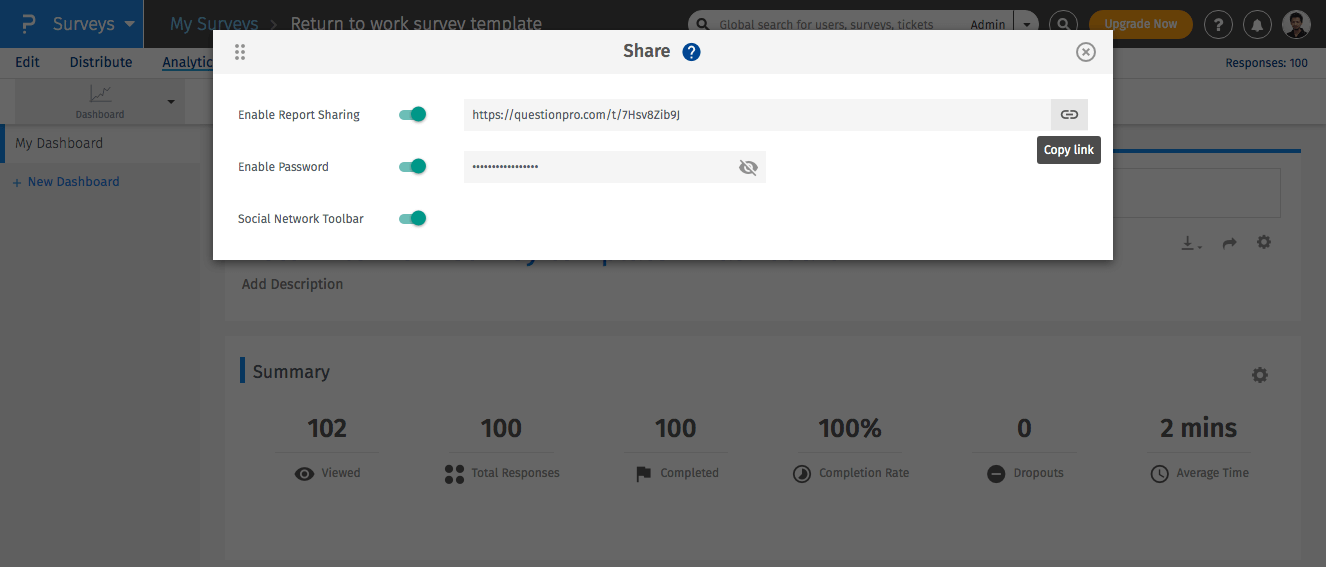Screen dimensions: 1326x567
Task: Grab the Share dialog drag handle
Action: 240,52
